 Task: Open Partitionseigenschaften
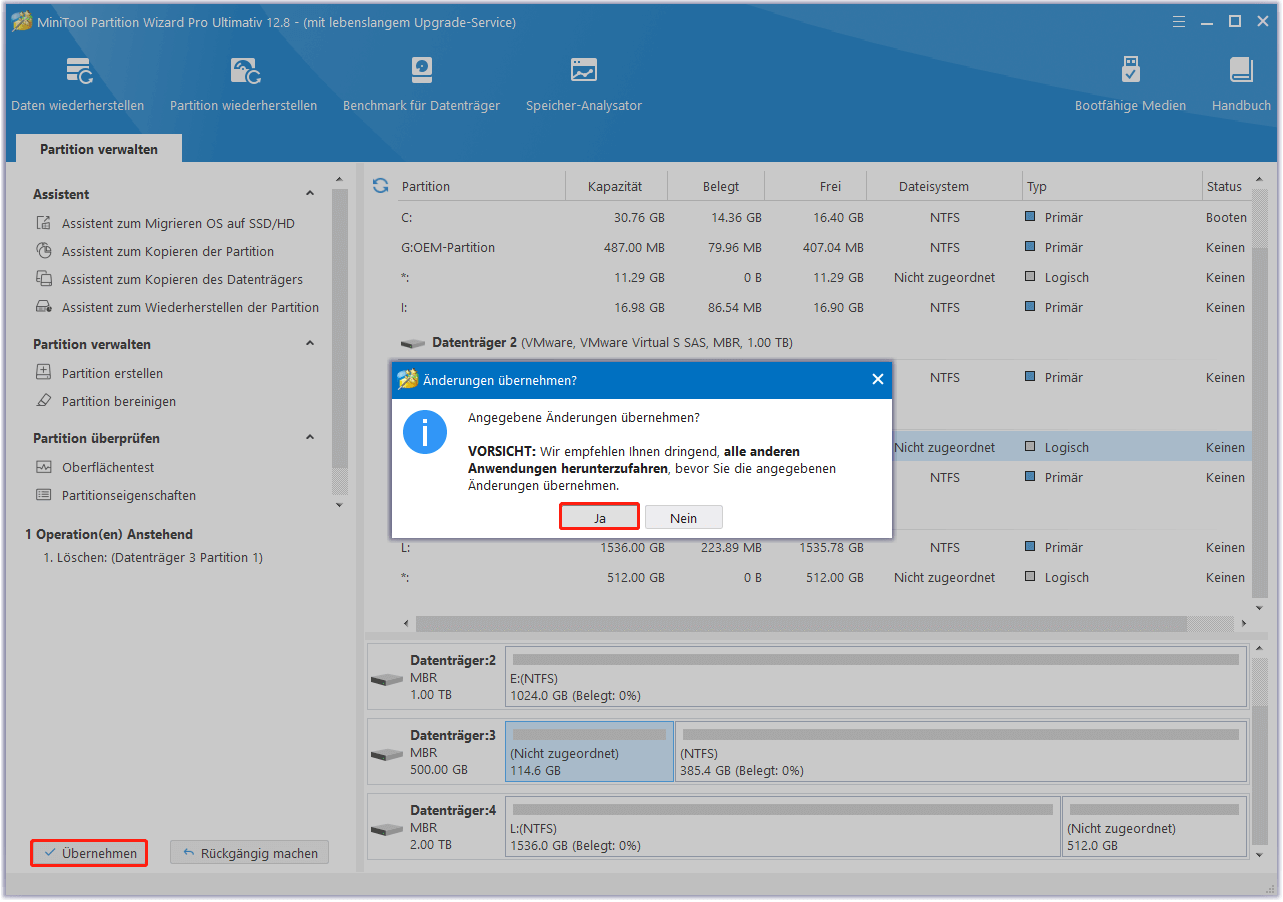click(128, 496)
